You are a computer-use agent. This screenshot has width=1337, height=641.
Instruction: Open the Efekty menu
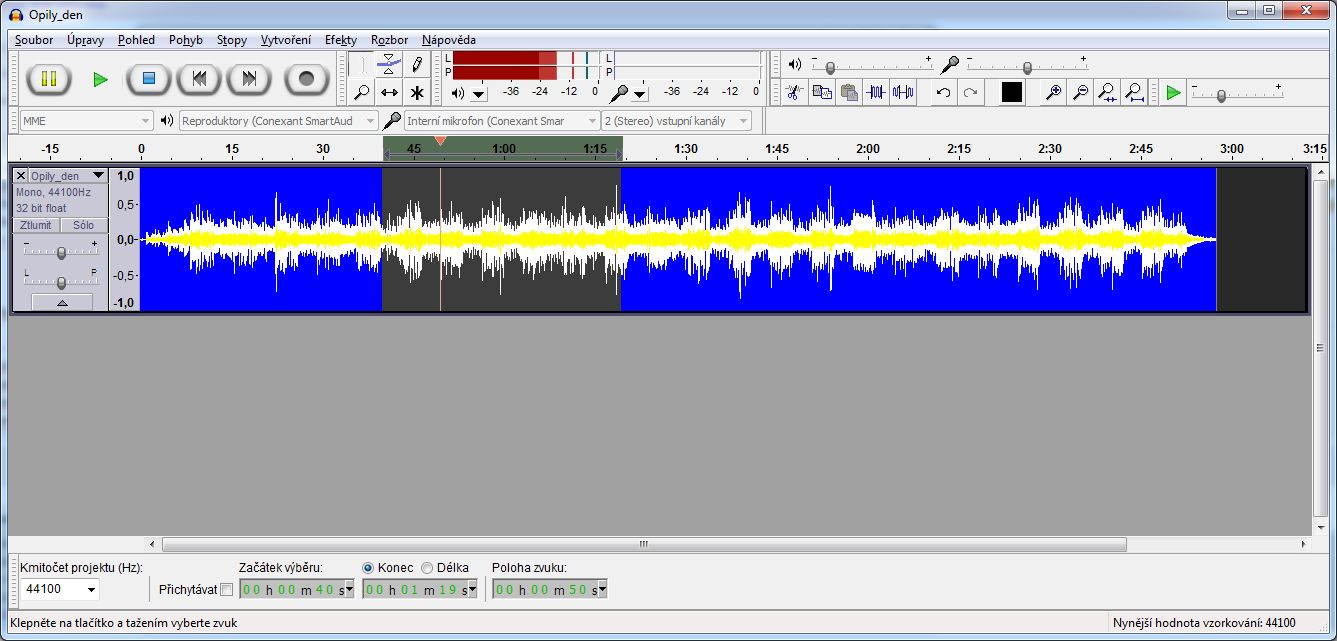340,40
